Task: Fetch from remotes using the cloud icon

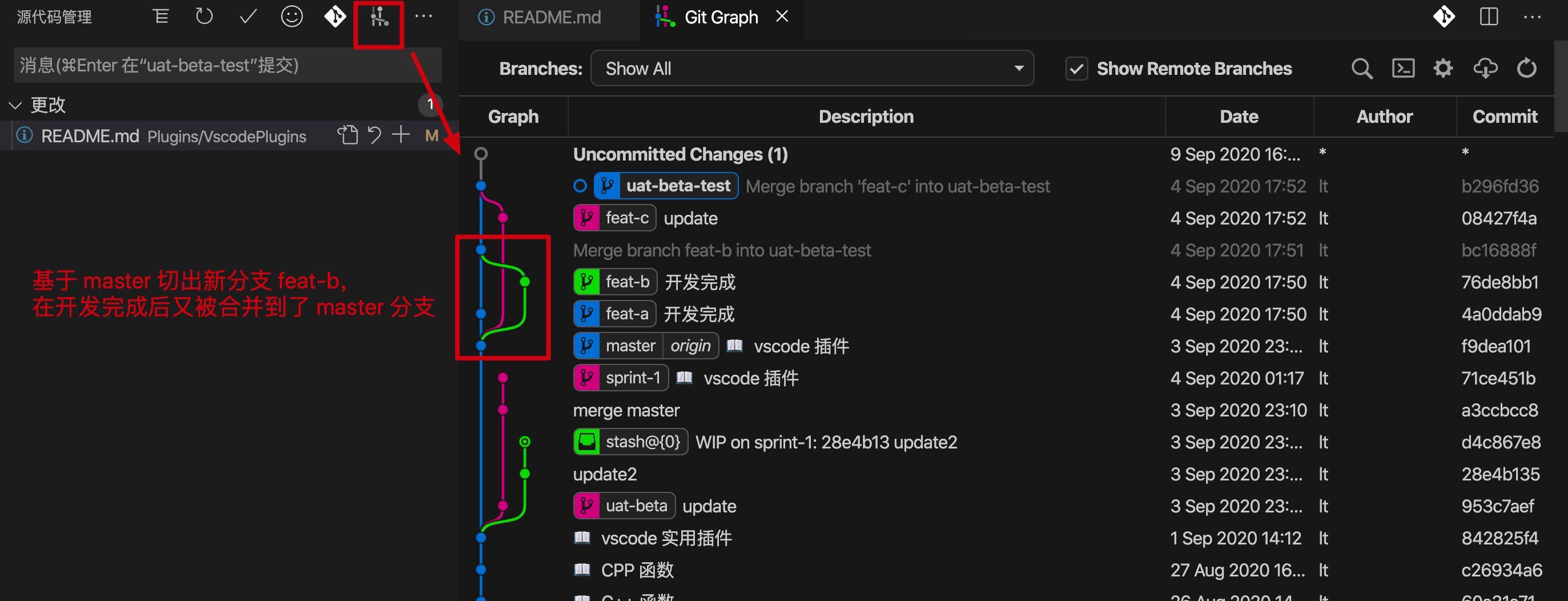Action: 1485,69
